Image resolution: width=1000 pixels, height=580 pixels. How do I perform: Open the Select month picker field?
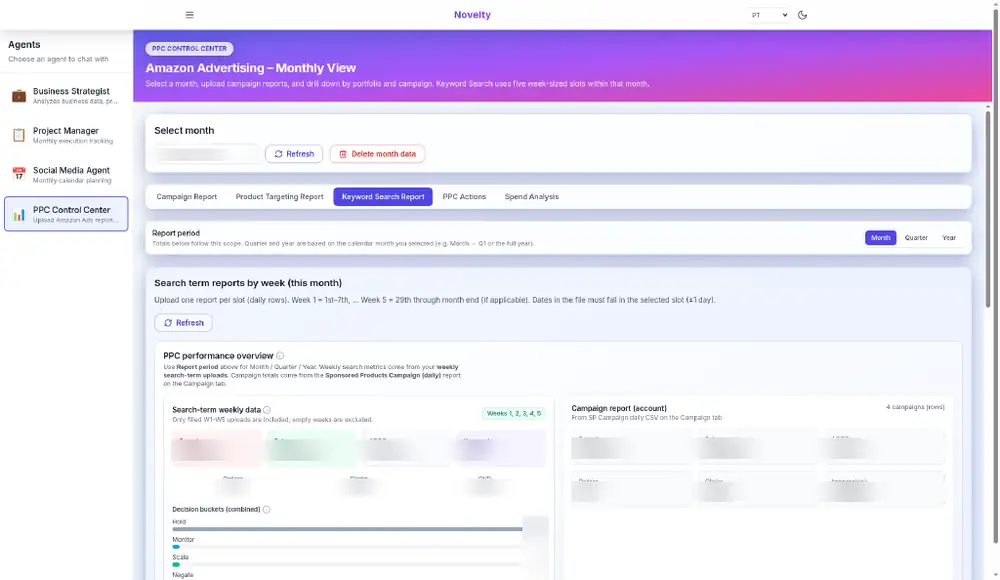click(206, 154)
